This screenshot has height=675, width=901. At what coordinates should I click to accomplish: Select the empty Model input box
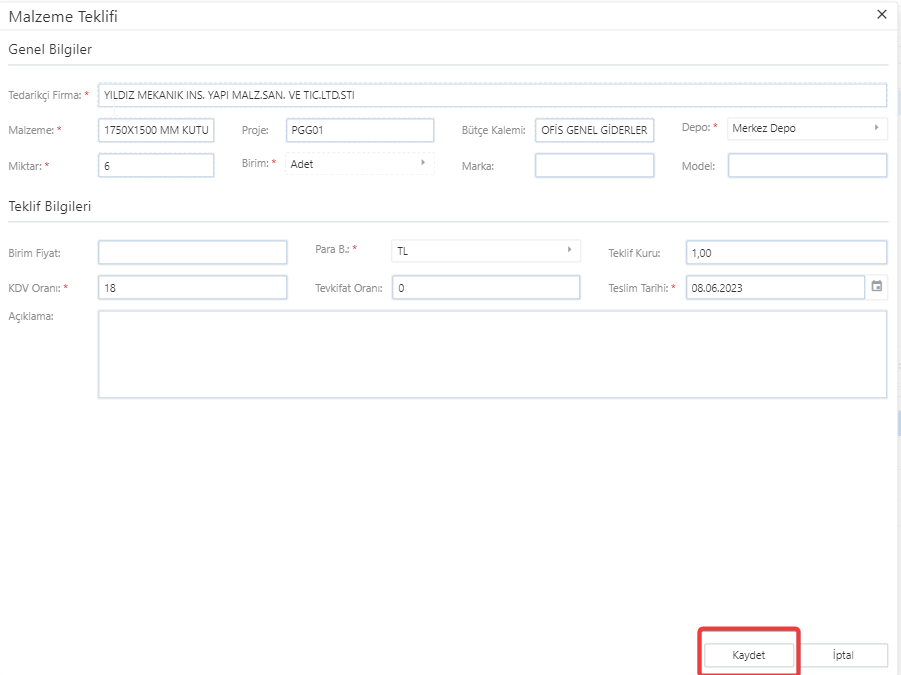point(807,166)
